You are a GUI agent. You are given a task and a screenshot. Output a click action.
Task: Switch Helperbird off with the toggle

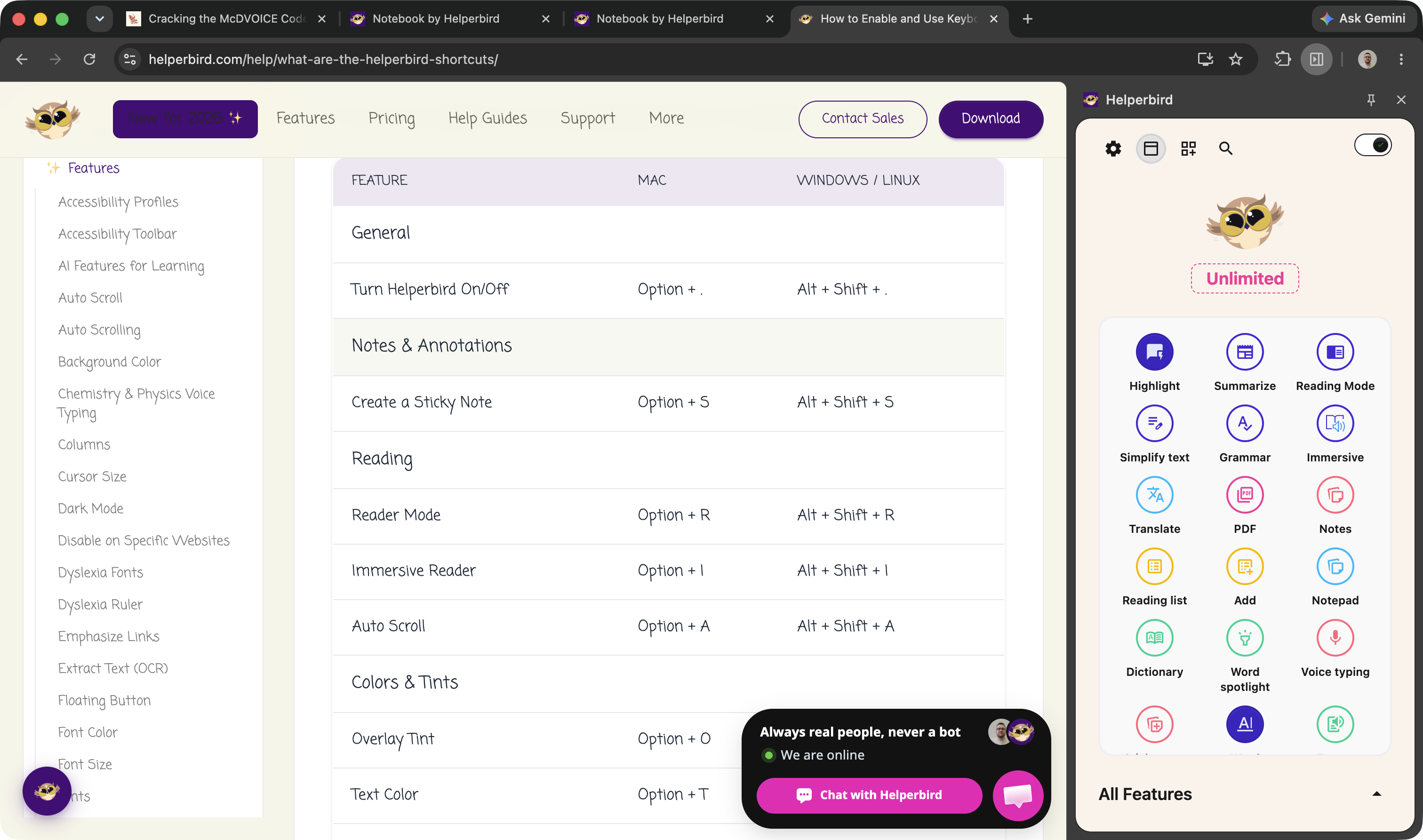[1372, 145]
